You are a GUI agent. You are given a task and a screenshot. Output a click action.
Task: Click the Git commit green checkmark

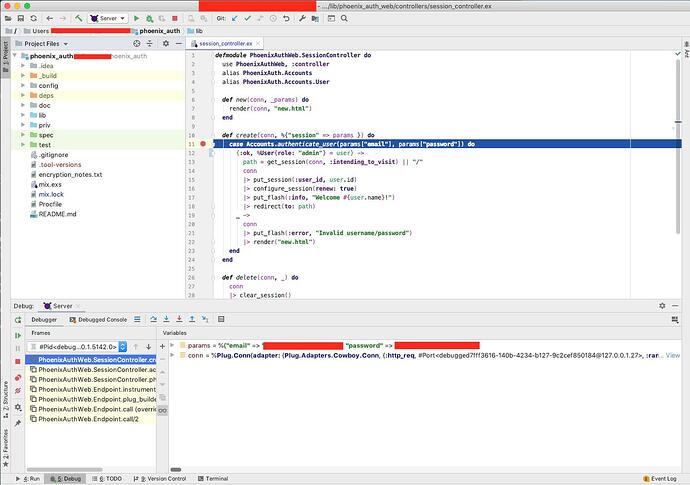[x=247, y=18]
